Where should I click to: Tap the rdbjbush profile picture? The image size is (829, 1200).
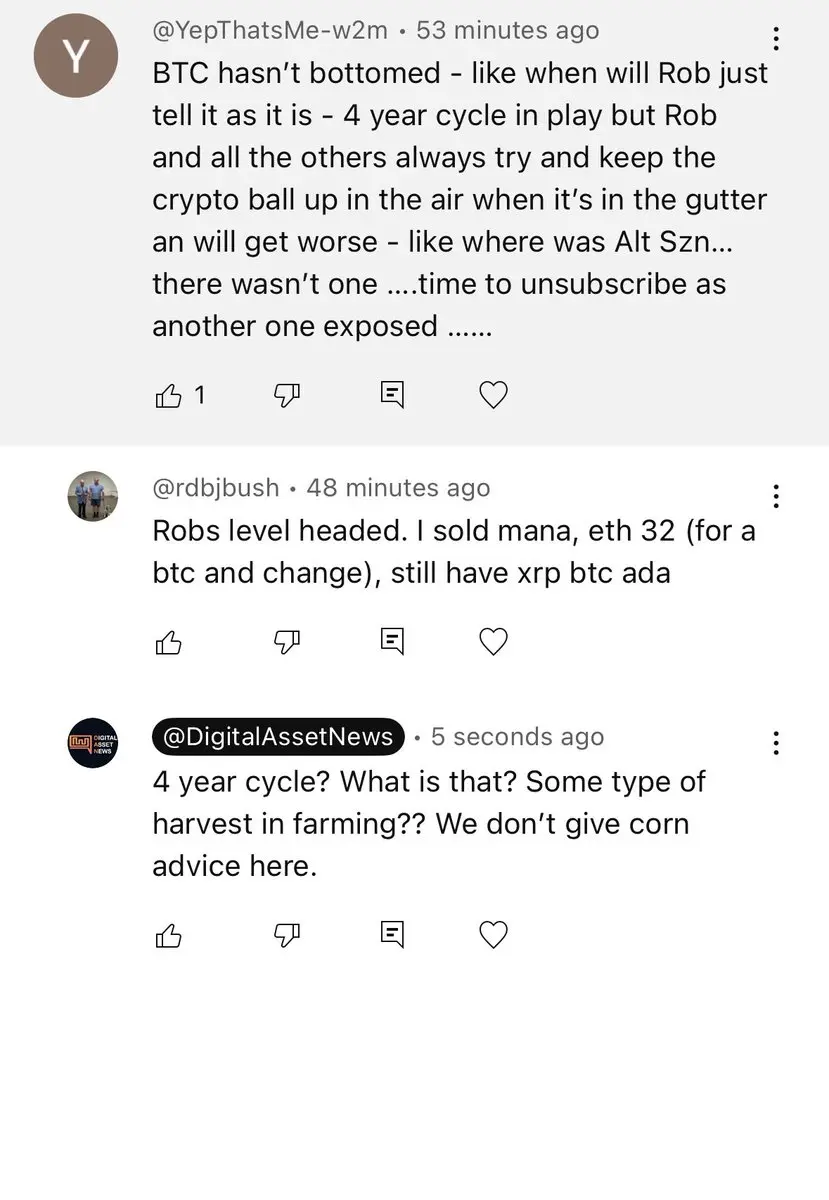tap(93, 494)
